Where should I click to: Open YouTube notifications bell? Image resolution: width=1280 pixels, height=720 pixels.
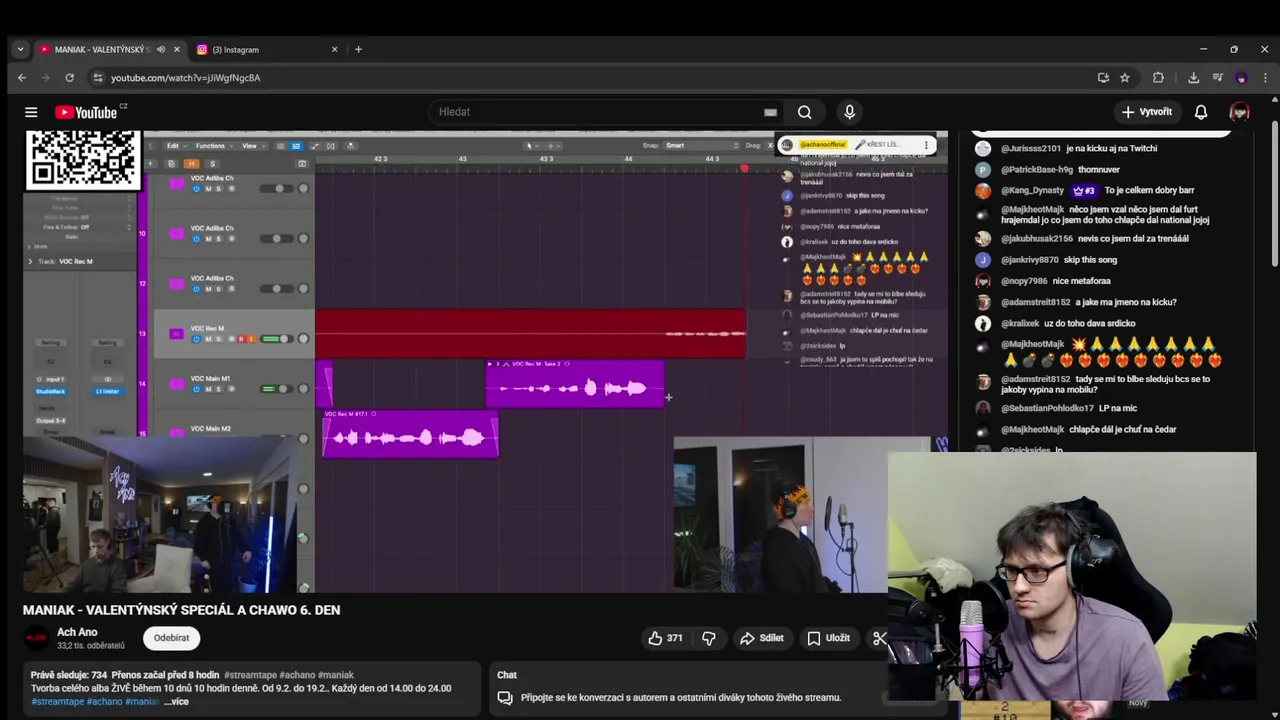[x=1201, y=112]
